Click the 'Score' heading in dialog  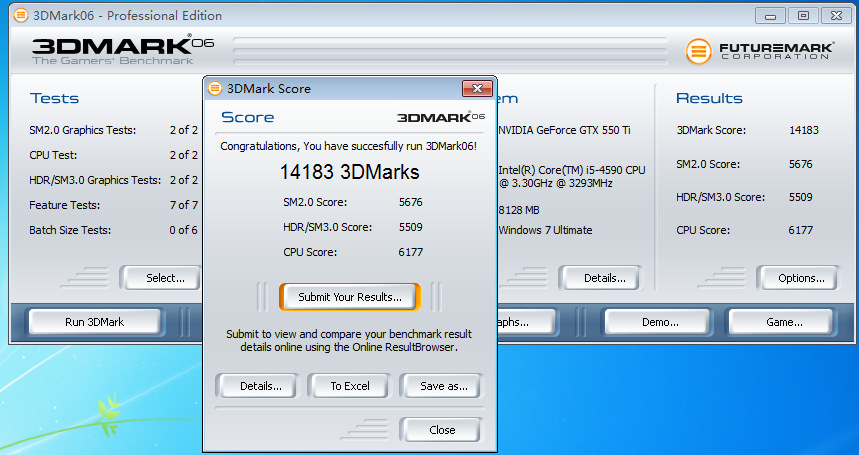(248, 117)
